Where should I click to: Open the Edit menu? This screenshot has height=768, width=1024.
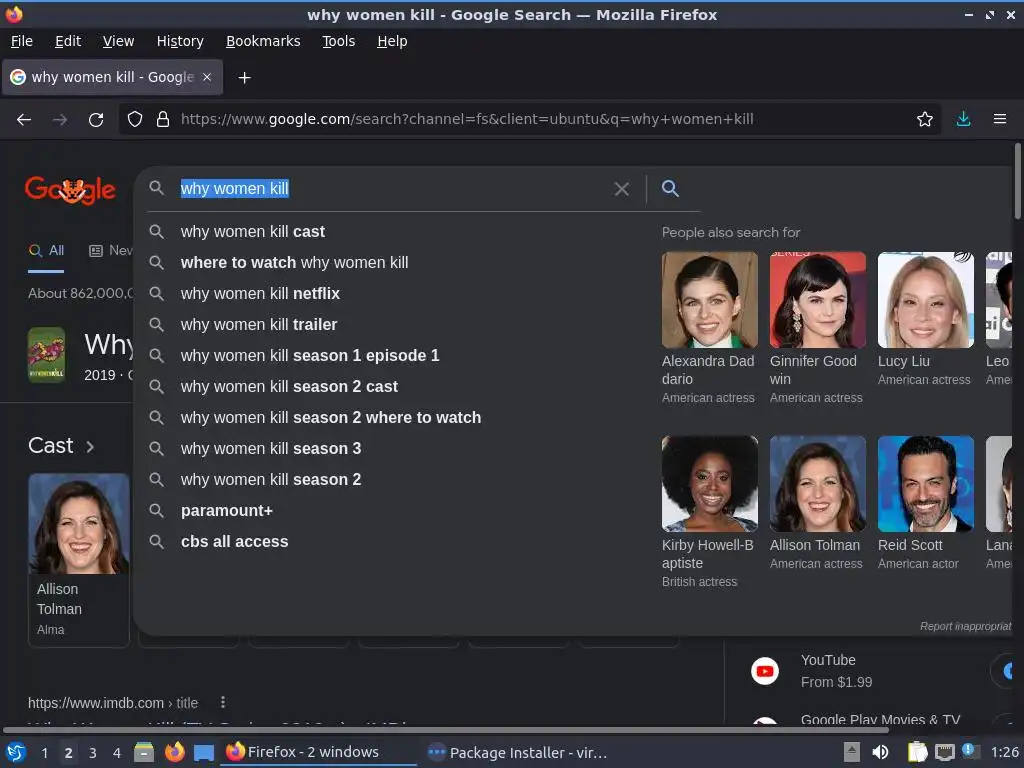[68, 41]
